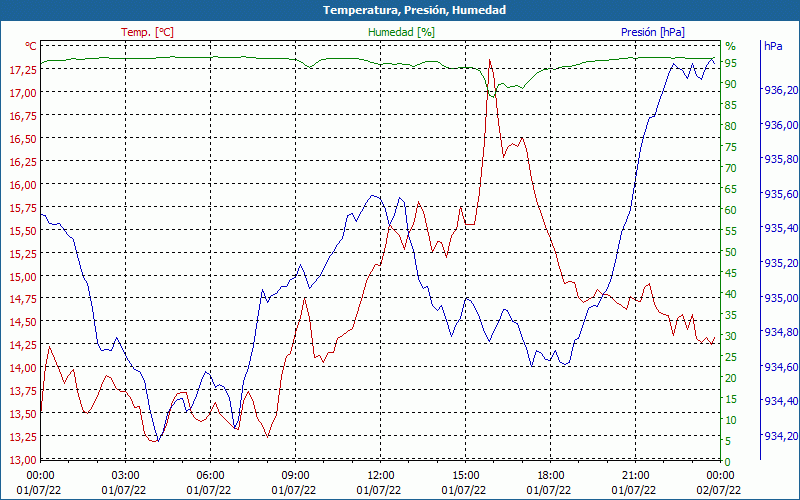800x500 pixels.
Task: Select the 'Presión [hPa]' legend label
Action: point(653,32)
